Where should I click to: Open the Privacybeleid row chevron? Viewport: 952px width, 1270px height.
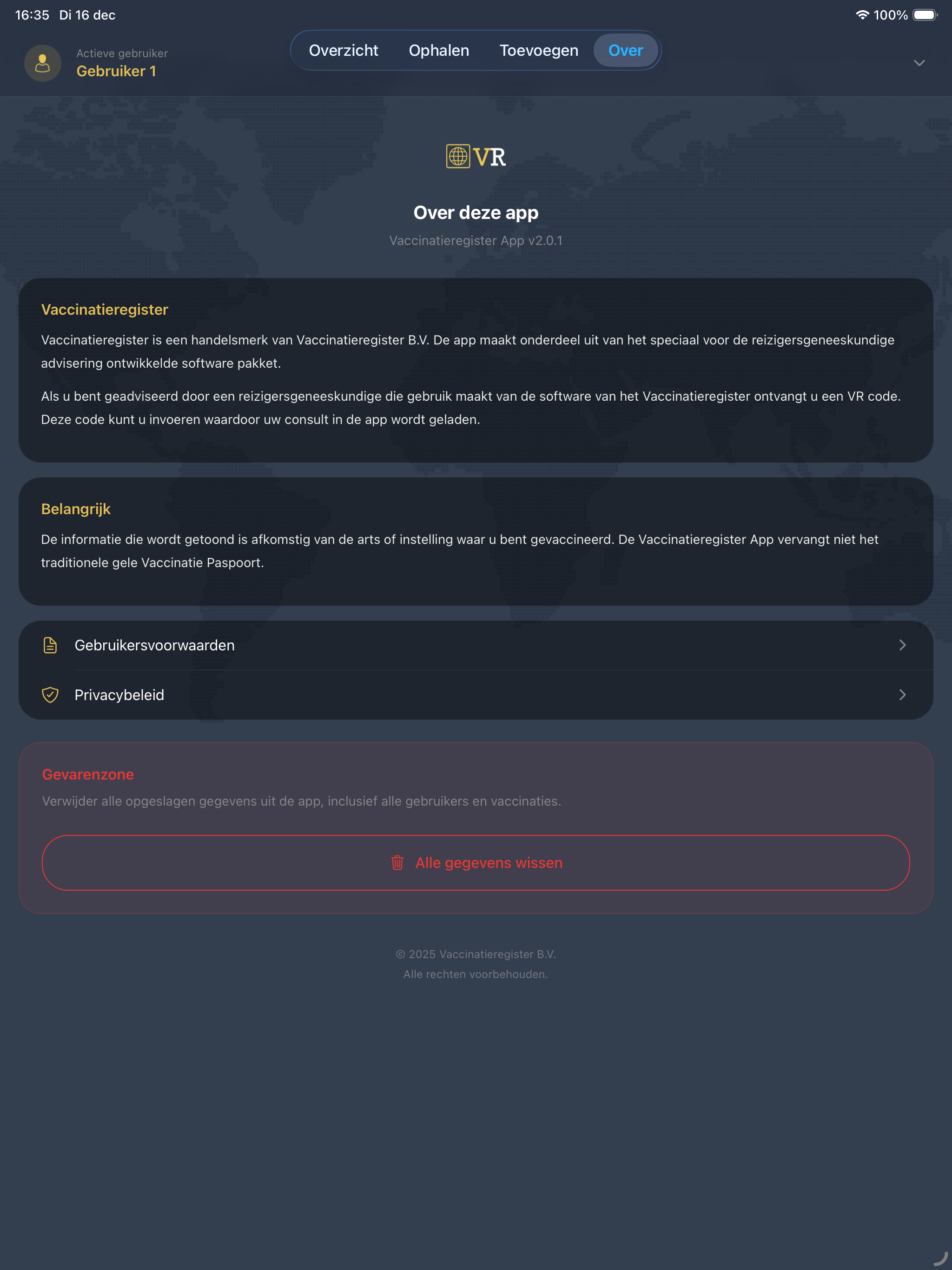click(903, 695)
